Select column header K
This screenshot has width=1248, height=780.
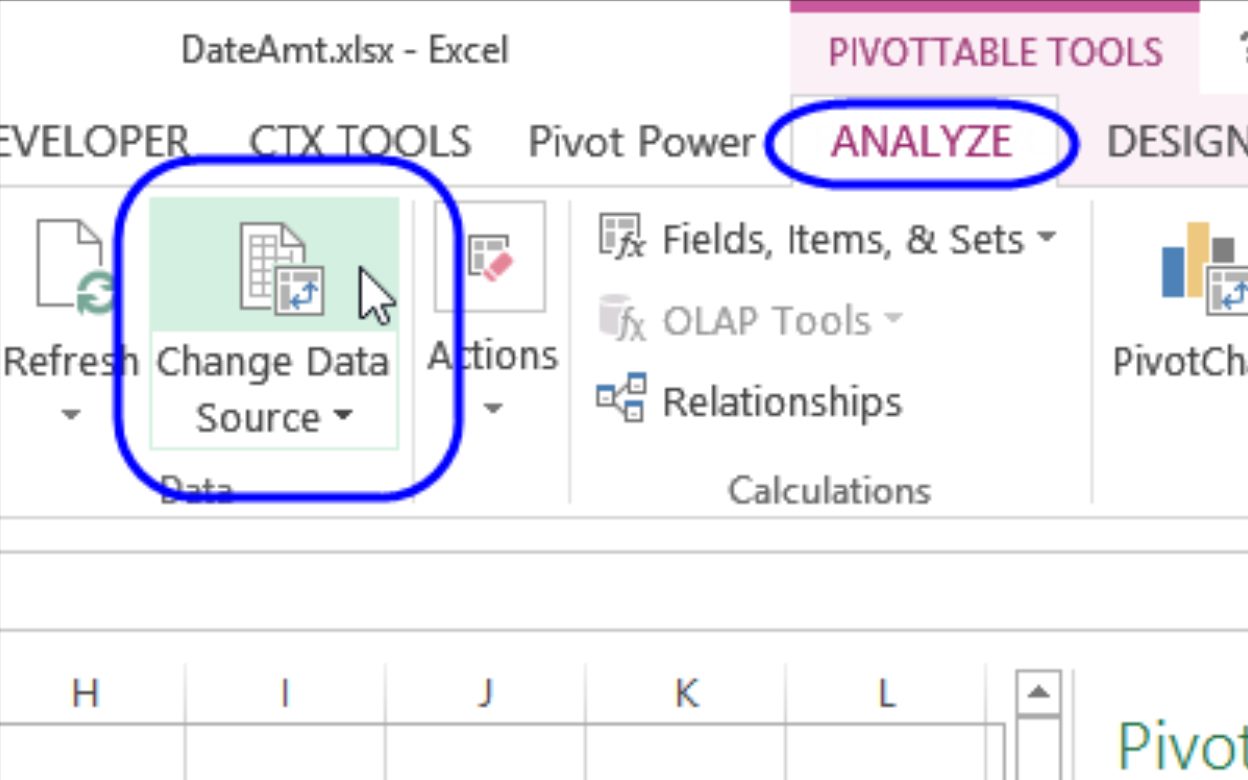click(684, 691)
